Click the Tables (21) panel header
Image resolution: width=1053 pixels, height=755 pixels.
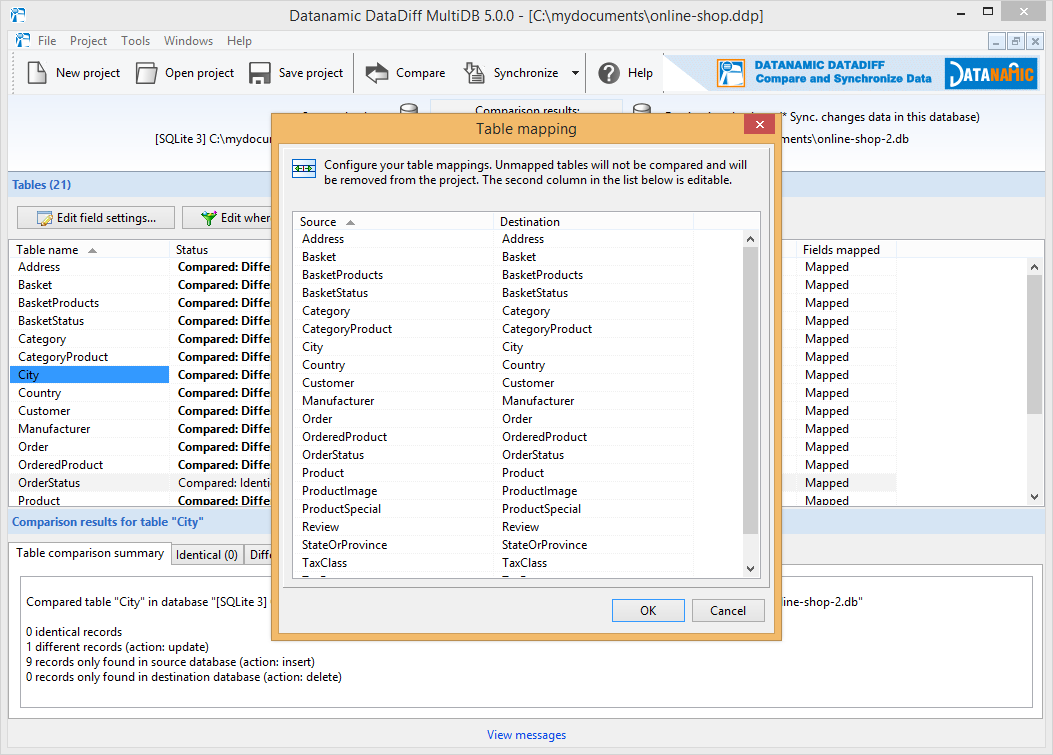click(x=42, y=185)
